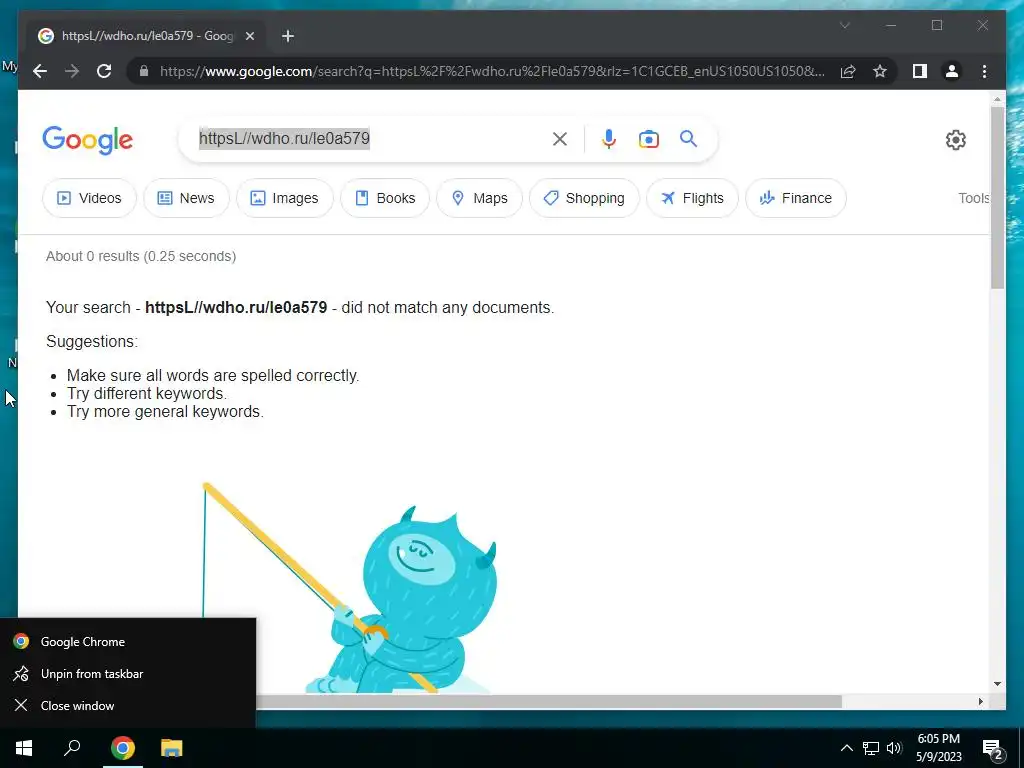Open a new tab with plus button
Image resolution: width=1024 pixels, height=768 pixels.
[x=288, y=36]
